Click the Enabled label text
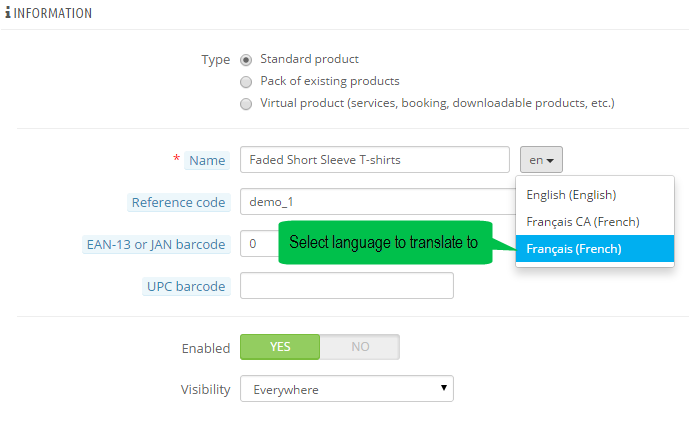Screen dimensions: 689x422 click(x=206, y=349)
